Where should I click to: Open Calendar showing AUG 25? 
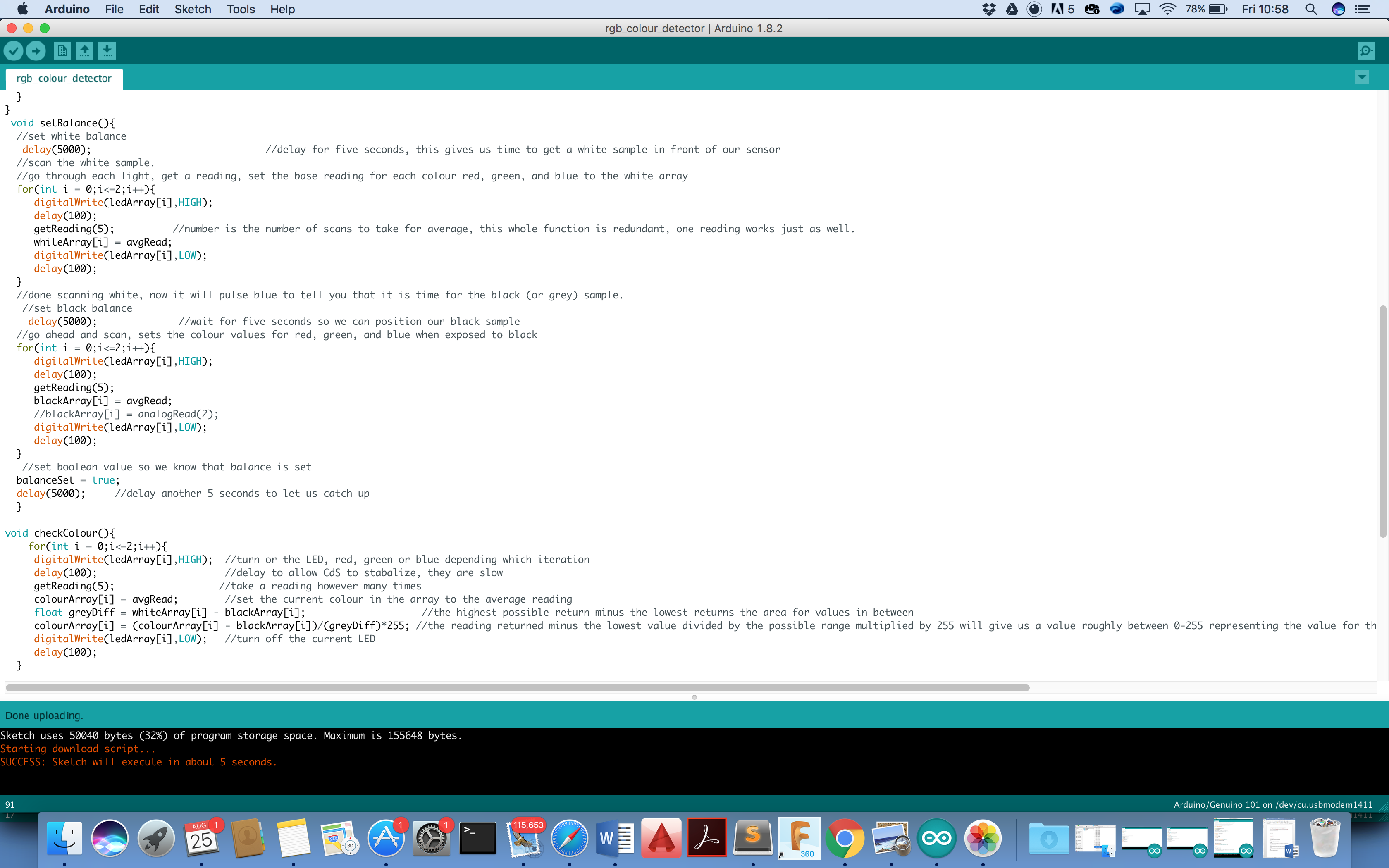pos(201,839)
